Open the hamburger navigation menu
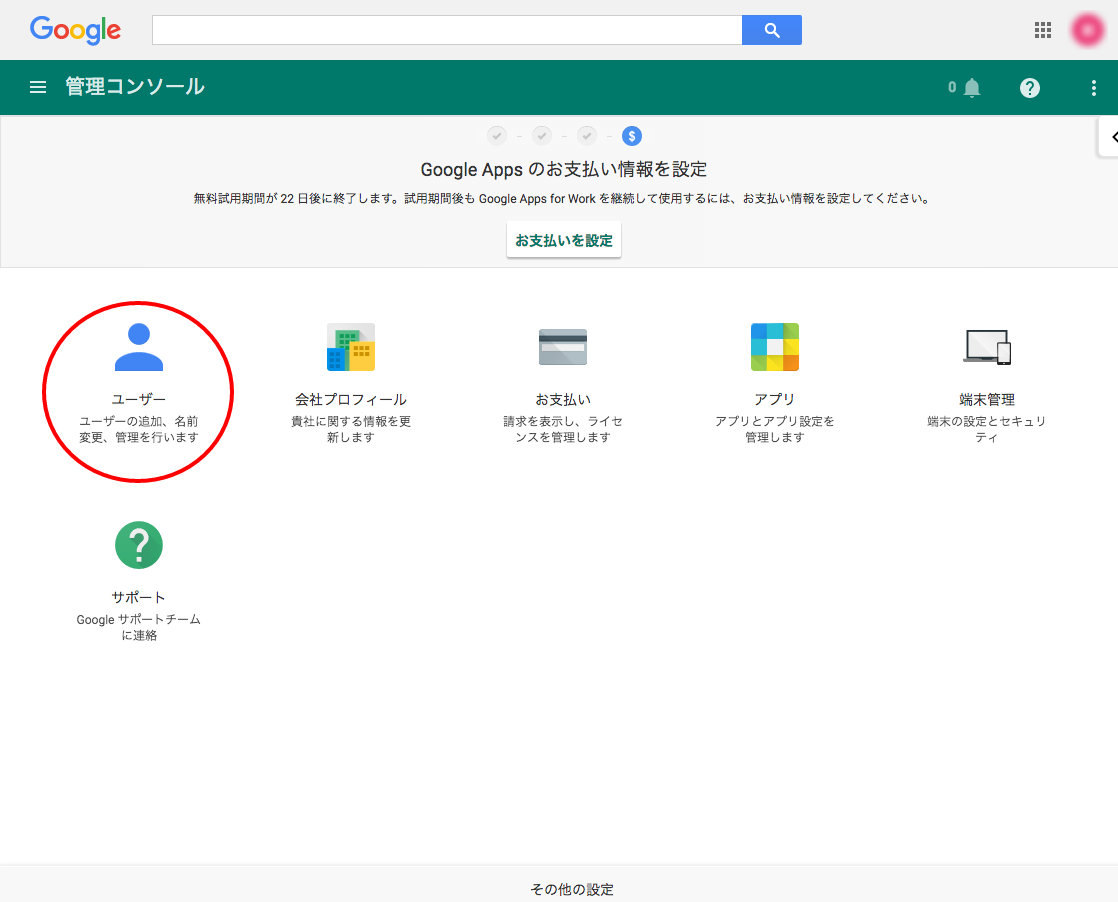 (38, 87)
